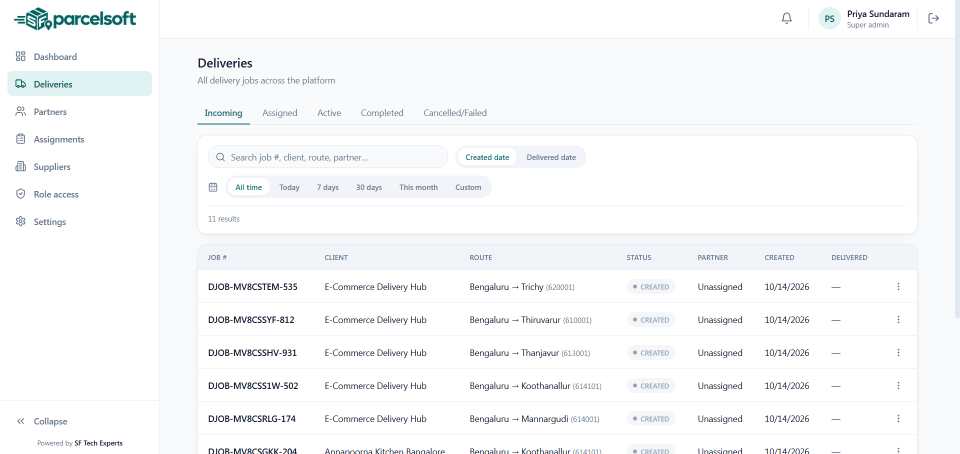Click job number DJOB-MV8CSSHV-931

pyautogui.click(x=252, y=352)
